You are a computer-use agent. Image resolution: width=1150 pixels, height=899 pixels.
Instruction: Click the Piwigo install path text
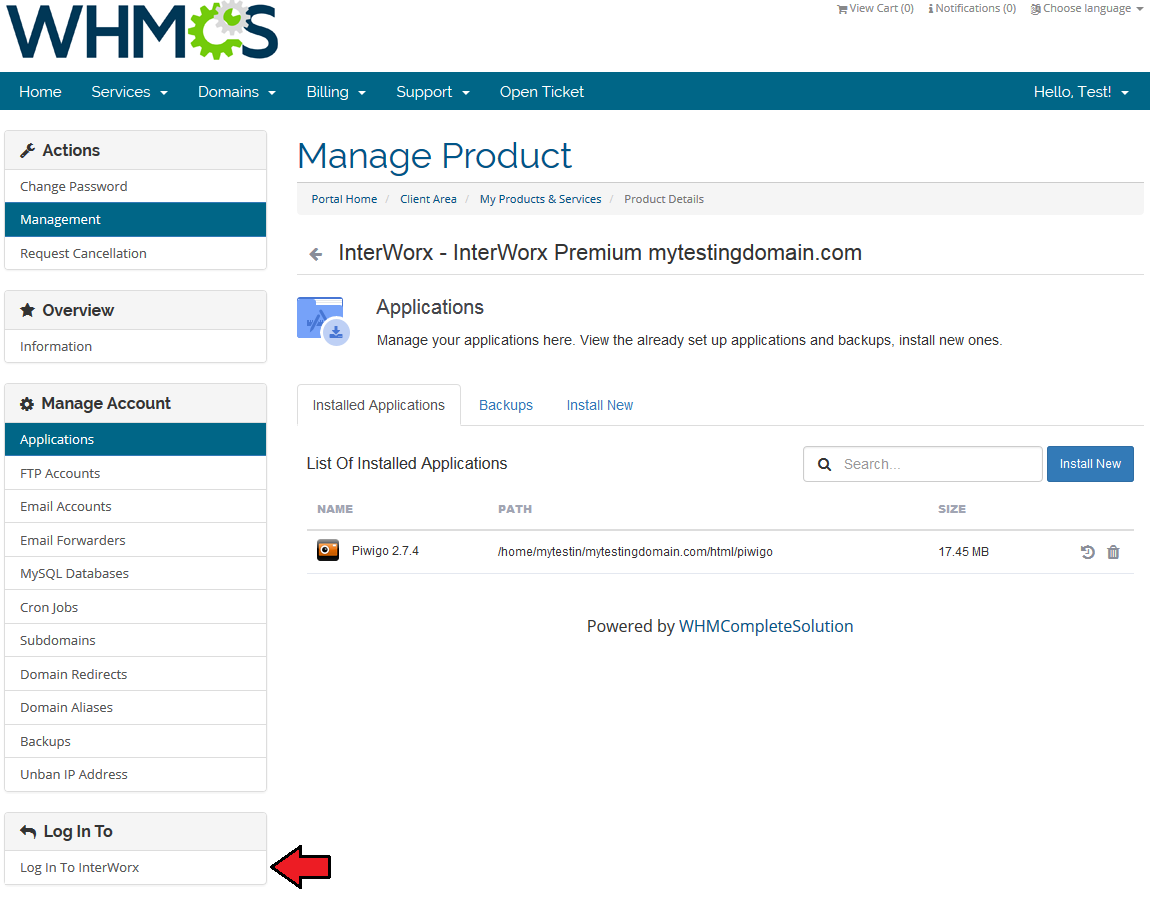635,551
